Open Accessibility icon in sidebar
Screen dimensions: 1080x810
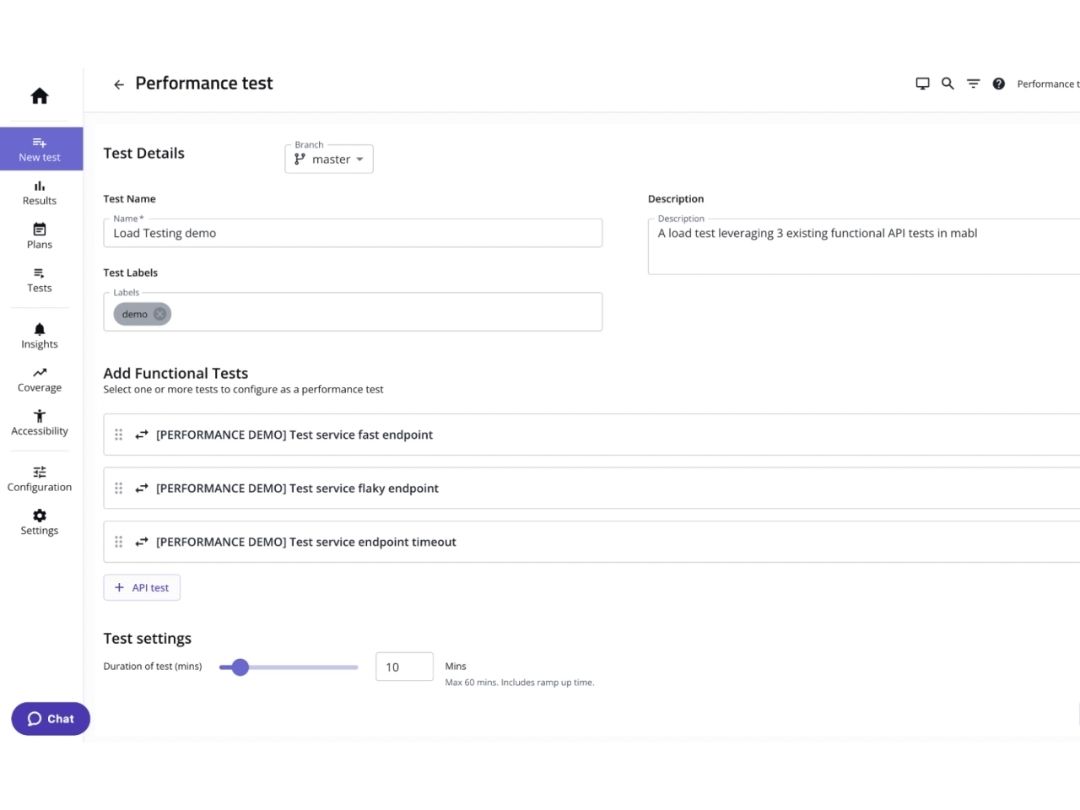click(x=39, y=416)
